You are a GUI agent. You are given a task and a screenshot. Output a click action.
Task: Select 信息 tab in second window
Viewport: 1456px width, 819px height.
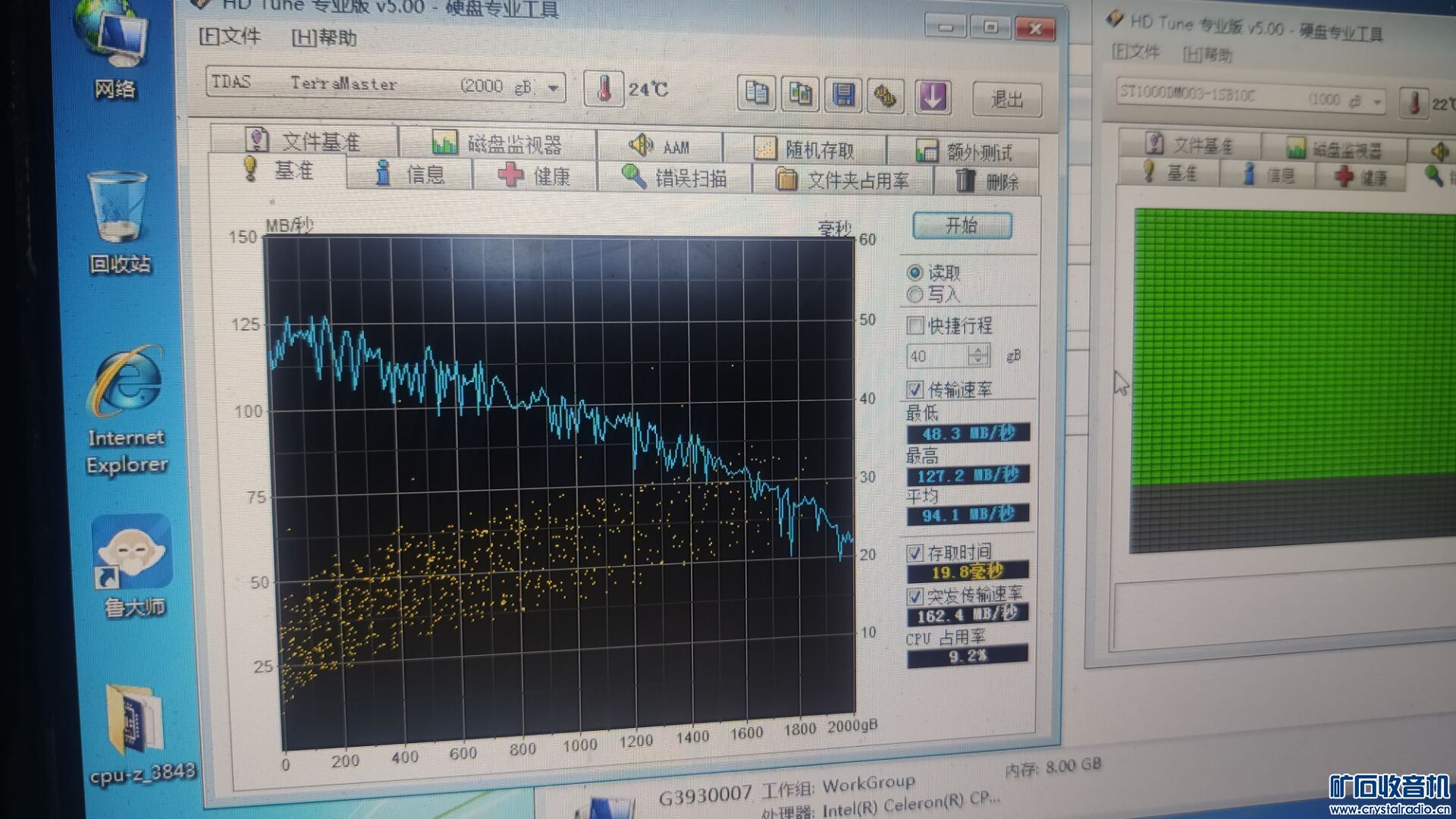tap(1269, 176)
